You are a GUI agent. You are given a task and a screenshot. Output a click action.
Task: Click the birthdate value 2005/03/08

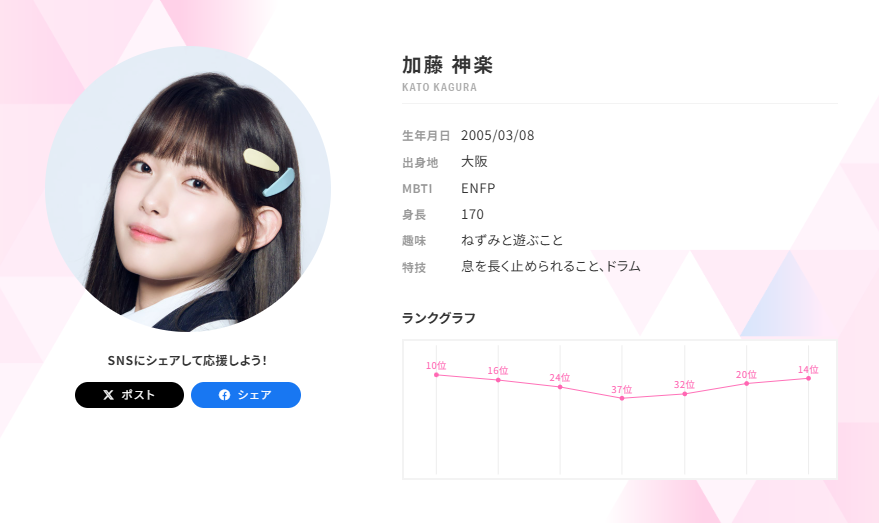coord(498,136)
